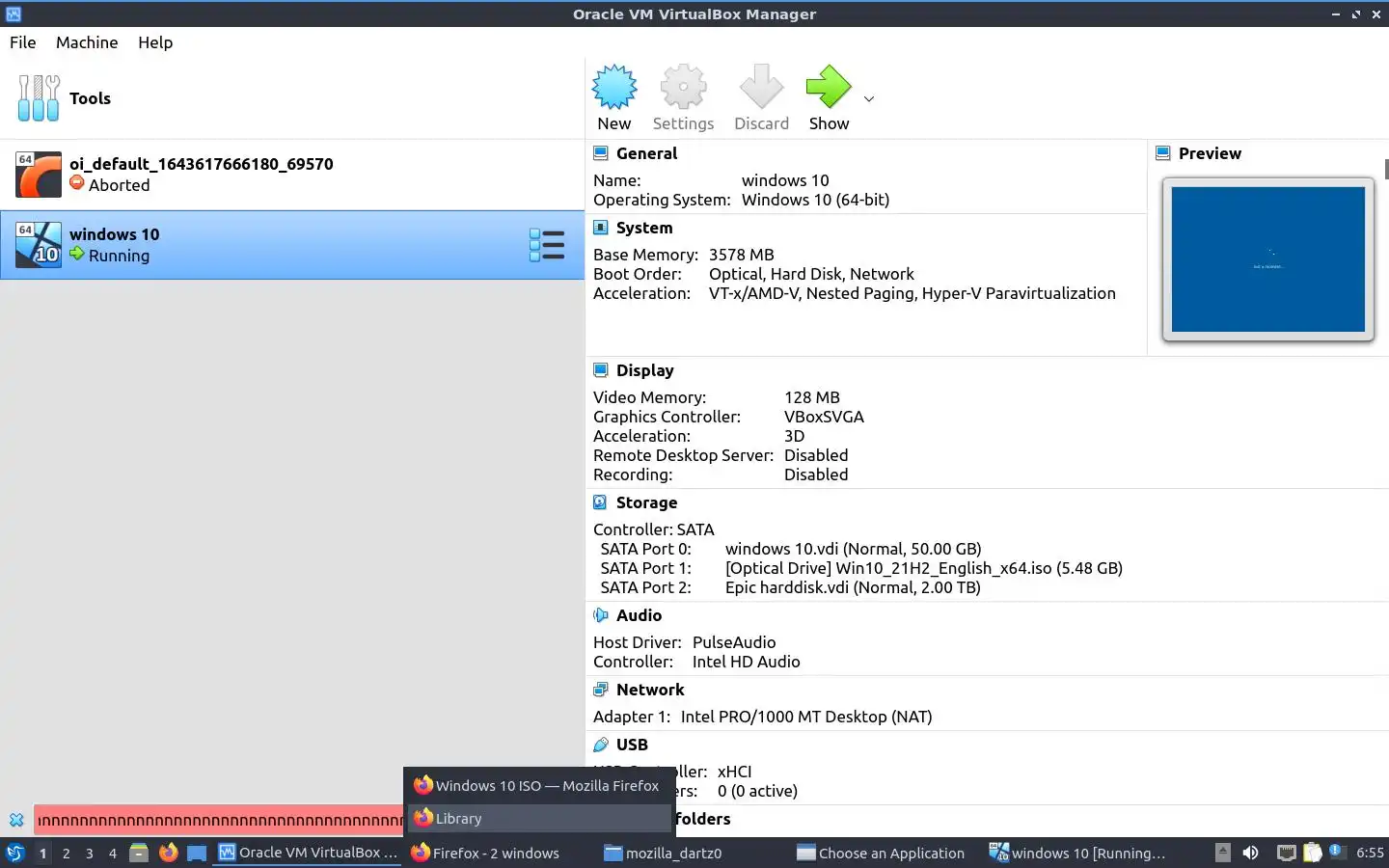Switch to workspace 4
Screen dimensions: 1389x868
tap(113, 853)
